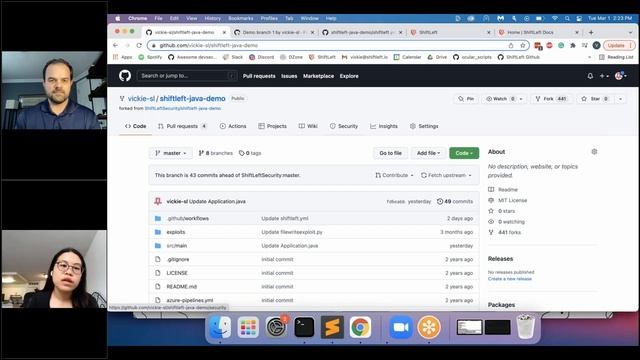Image resolution: width=640 pixels, height=360 pixels.
Task: Switch to the Security tab
Action: click(344, 126)
